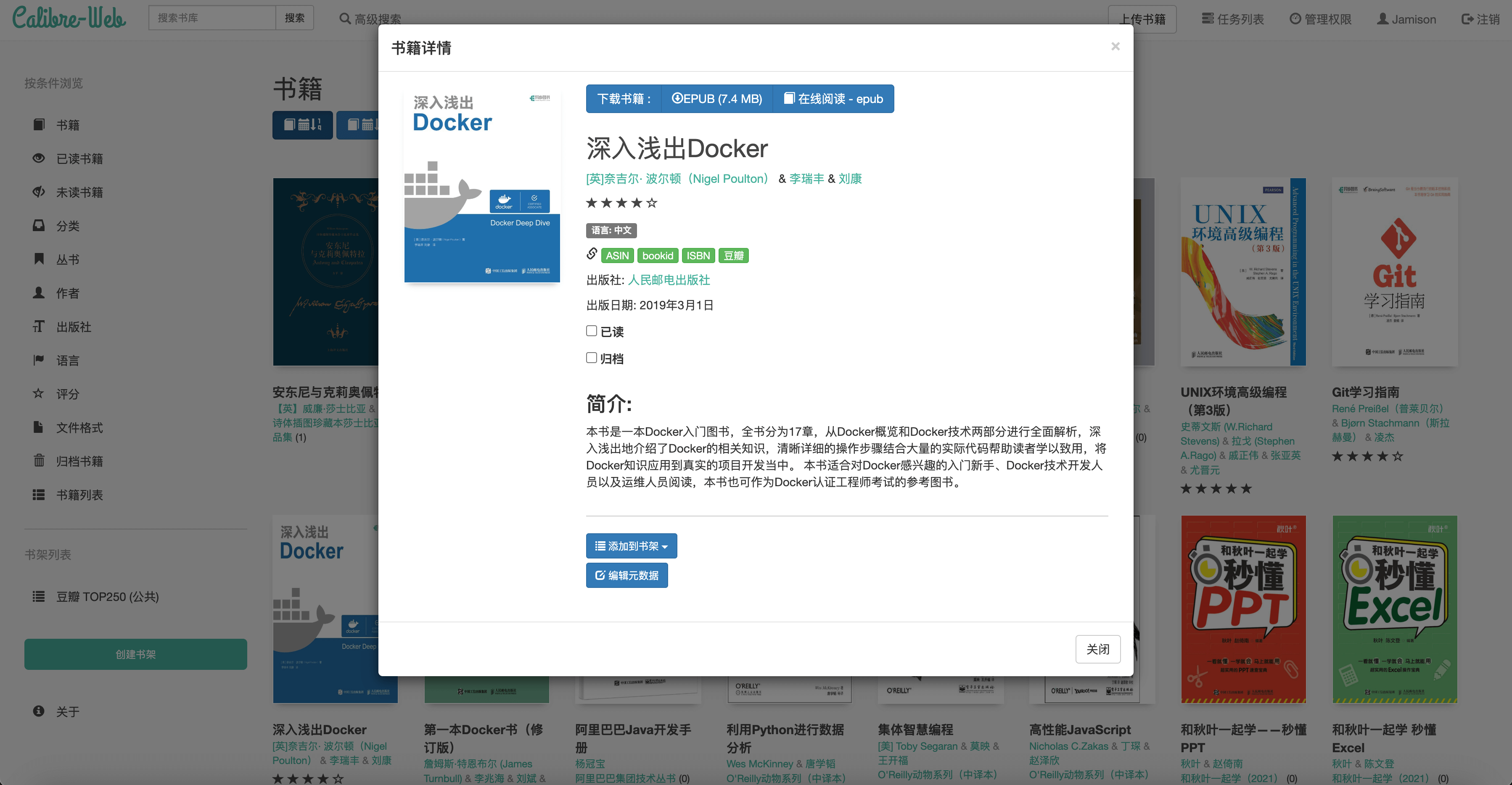Select 未读书籍 sidebar item
1512x785 pixels.
click(x=79, y=192)
